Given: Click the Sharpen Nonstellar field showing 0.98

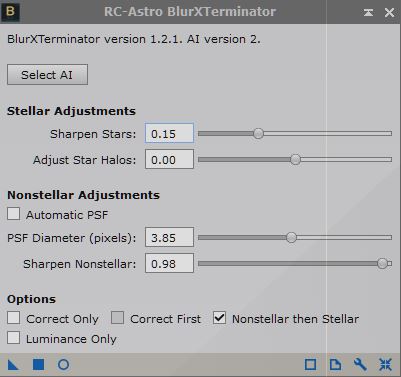Looking at the screenshot, I should click(169, 264).
